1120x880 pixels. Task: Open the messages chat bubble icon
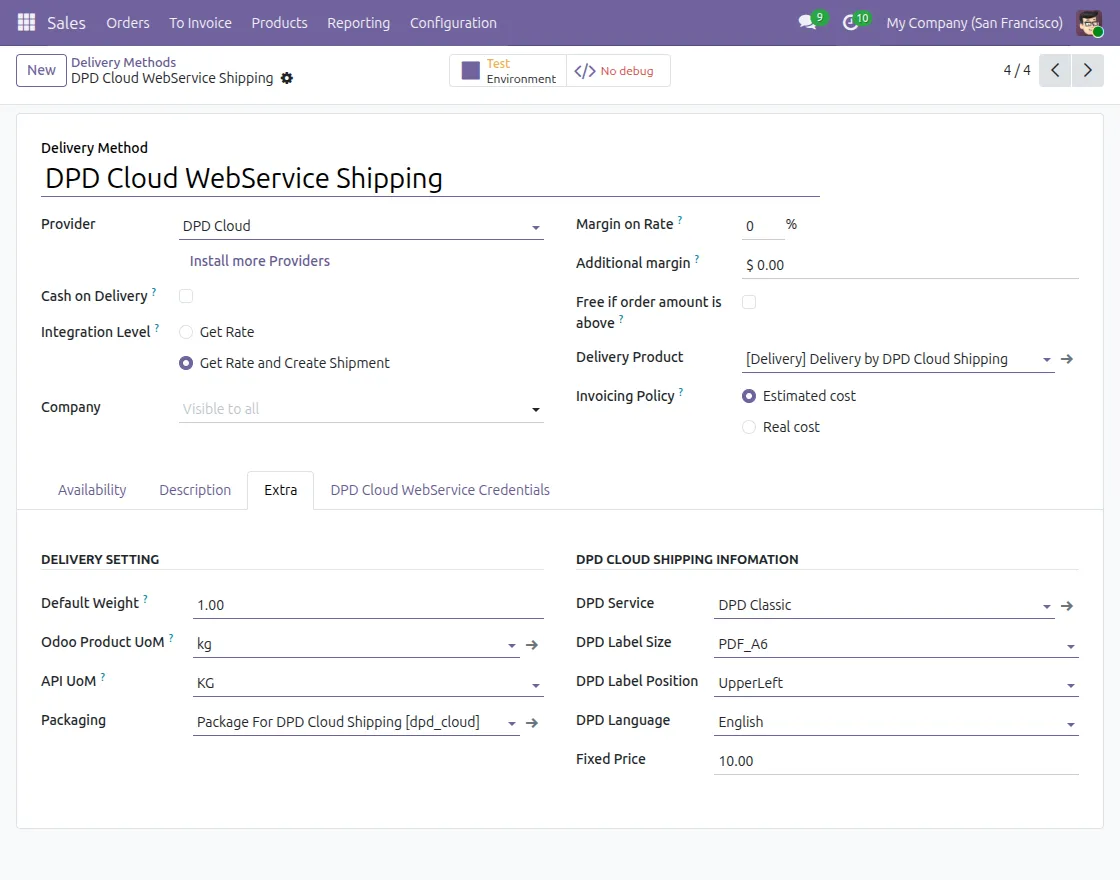pos(807,22)
